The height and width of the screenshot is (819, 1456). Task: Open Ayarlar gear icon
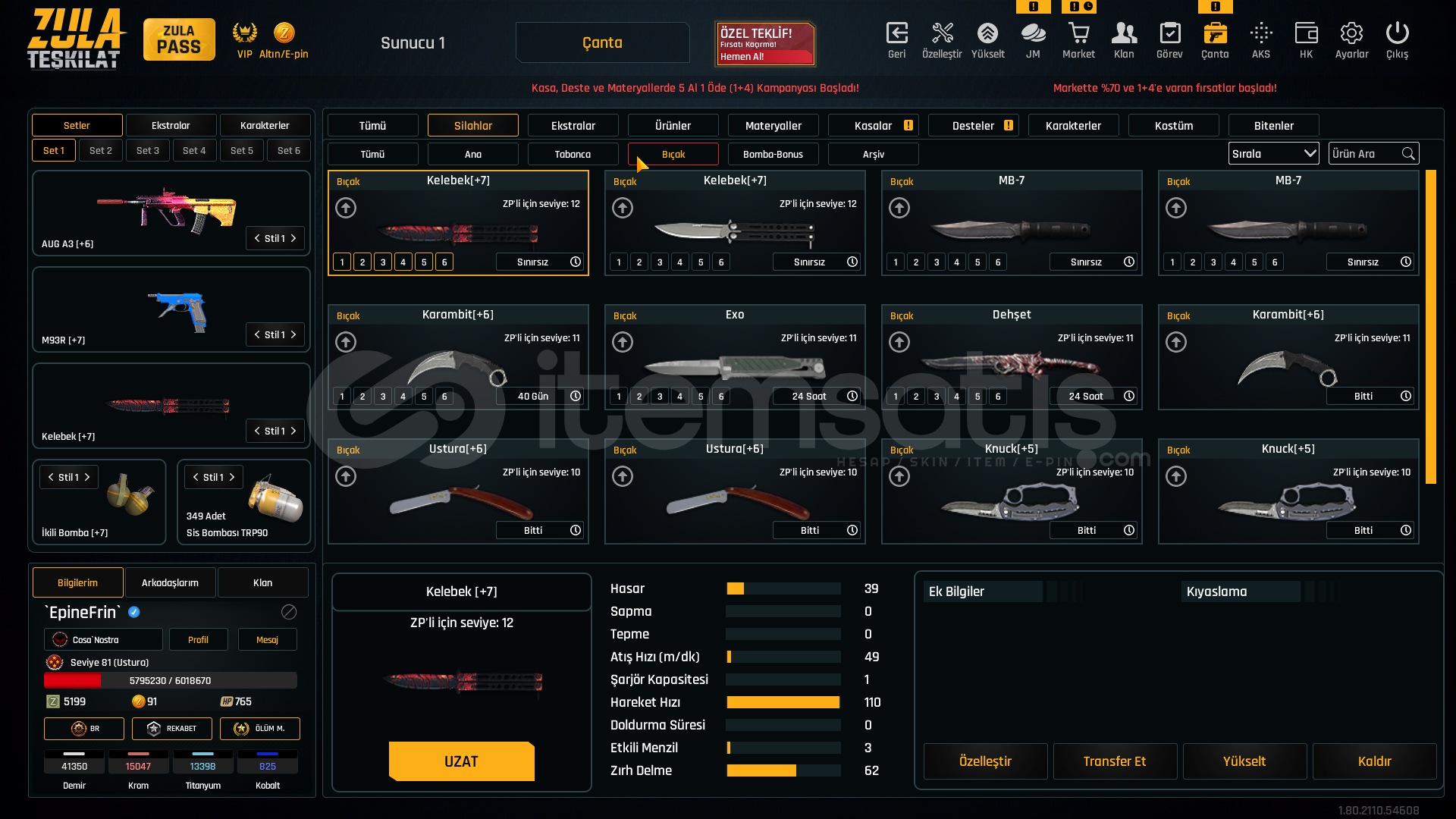(x=1351, y=34)
